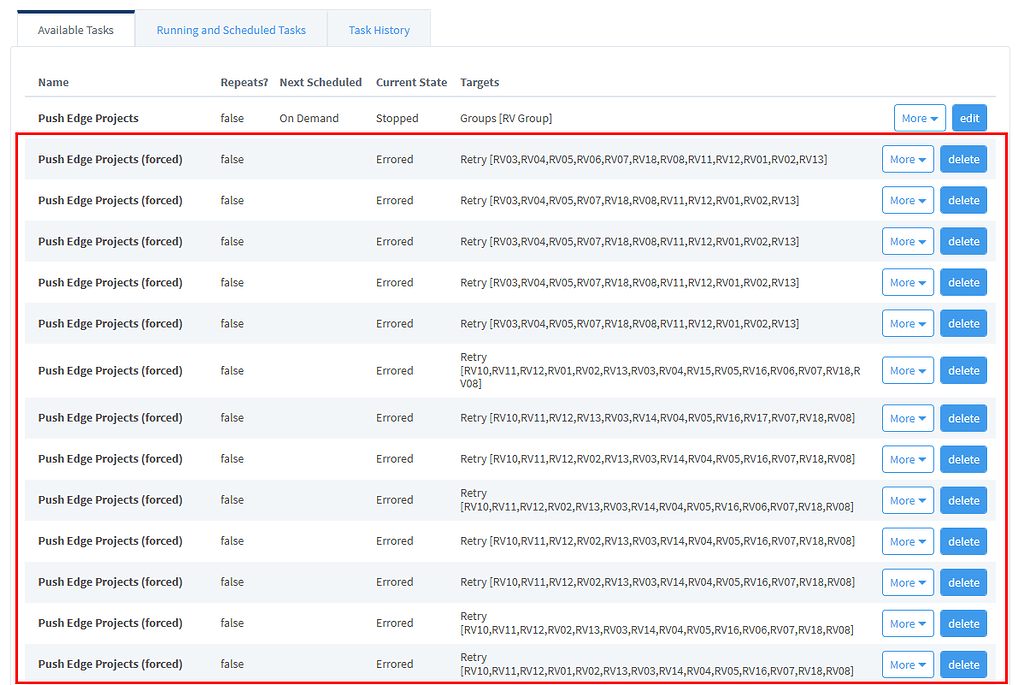Open the More menu on the first errored row
1024x685 pixels.
click(x=907, y=158)
